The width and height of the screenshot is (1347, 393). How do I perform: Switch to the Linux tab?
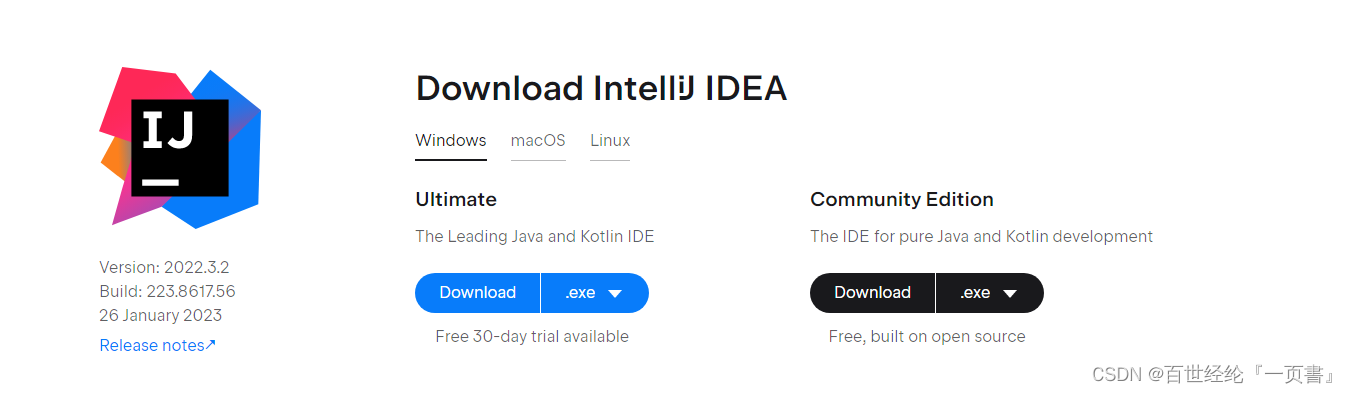[x=610, y=141]
